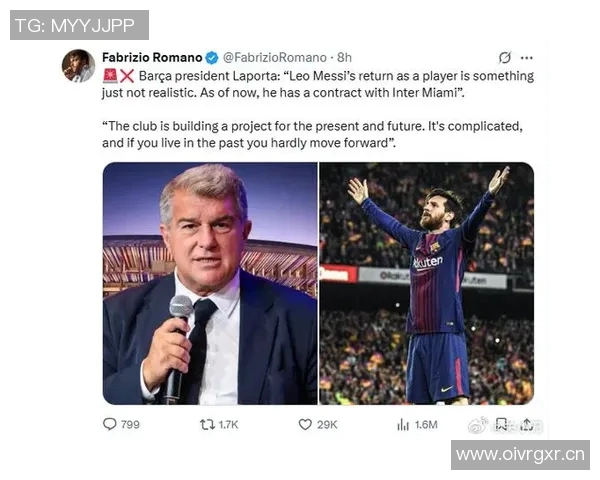Viewport: 600px width, 480px height.
Task: Open the left photo of Laporta with microphone
Action: coord(209,283)
